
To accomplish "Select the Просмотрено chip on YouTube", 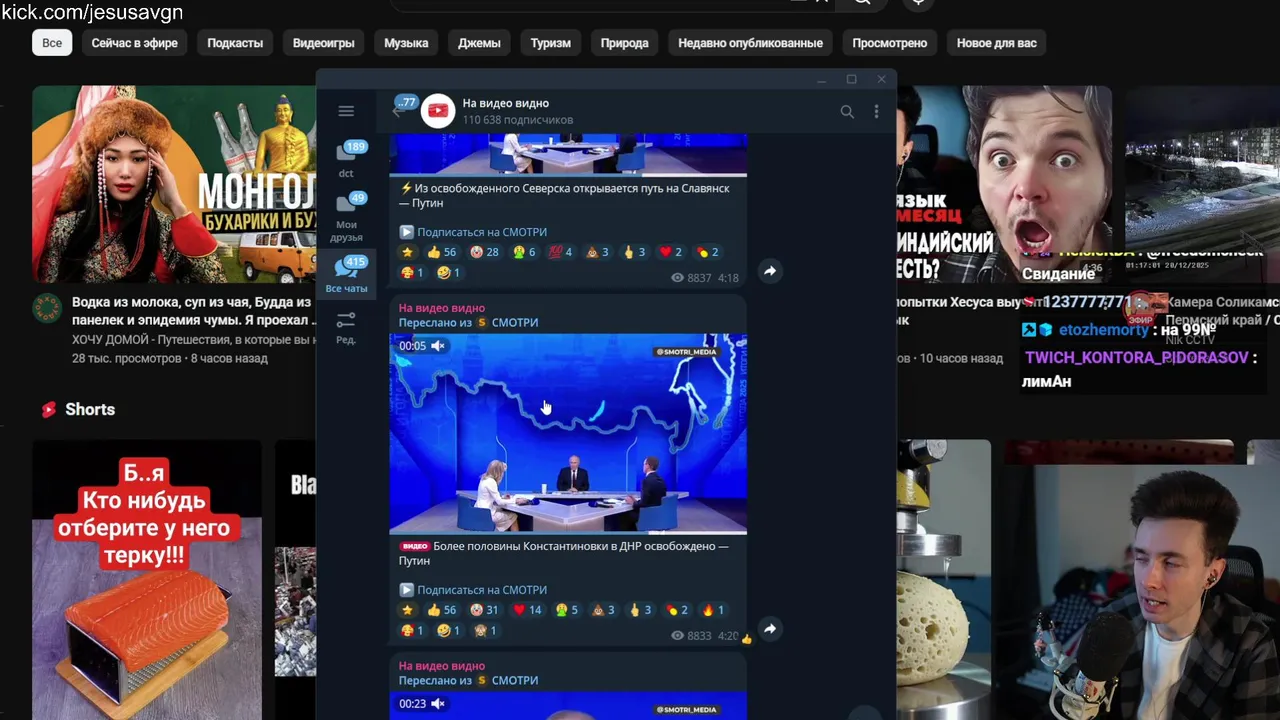I will tap(890, 43).
